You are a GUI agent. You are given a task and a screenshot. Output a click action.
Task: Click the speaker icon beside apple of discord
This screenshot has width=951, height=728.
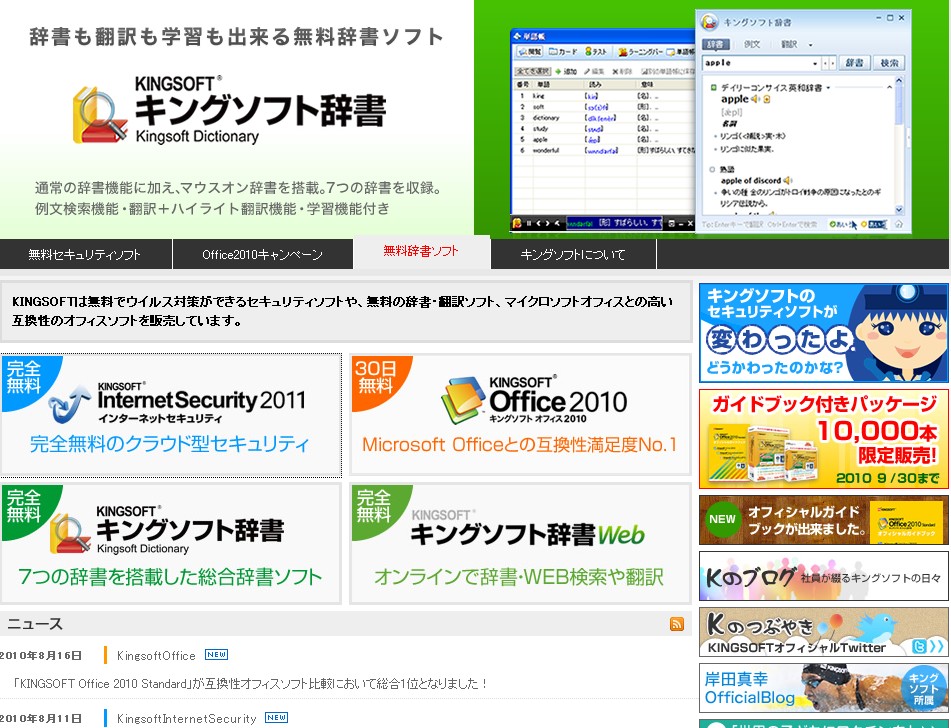pyautogui.click(x=788, y=180)
